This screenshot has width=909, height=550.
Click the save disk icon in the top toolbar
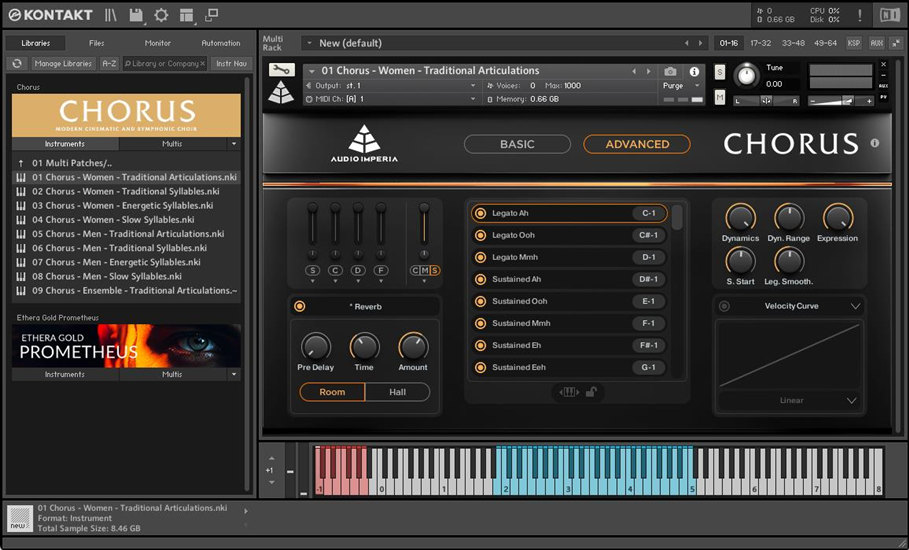tap(136, 15)
